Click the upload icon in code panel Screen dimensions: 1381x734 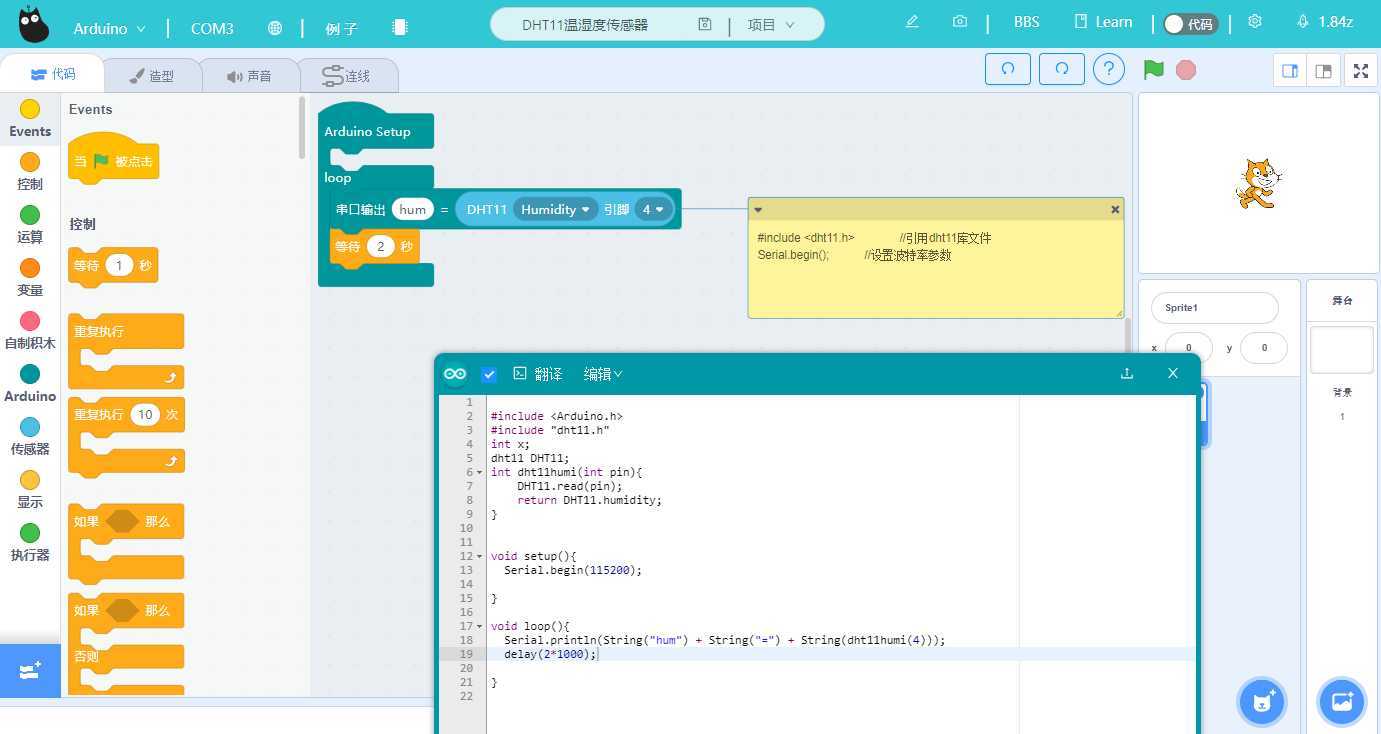tap(1127, 373)
